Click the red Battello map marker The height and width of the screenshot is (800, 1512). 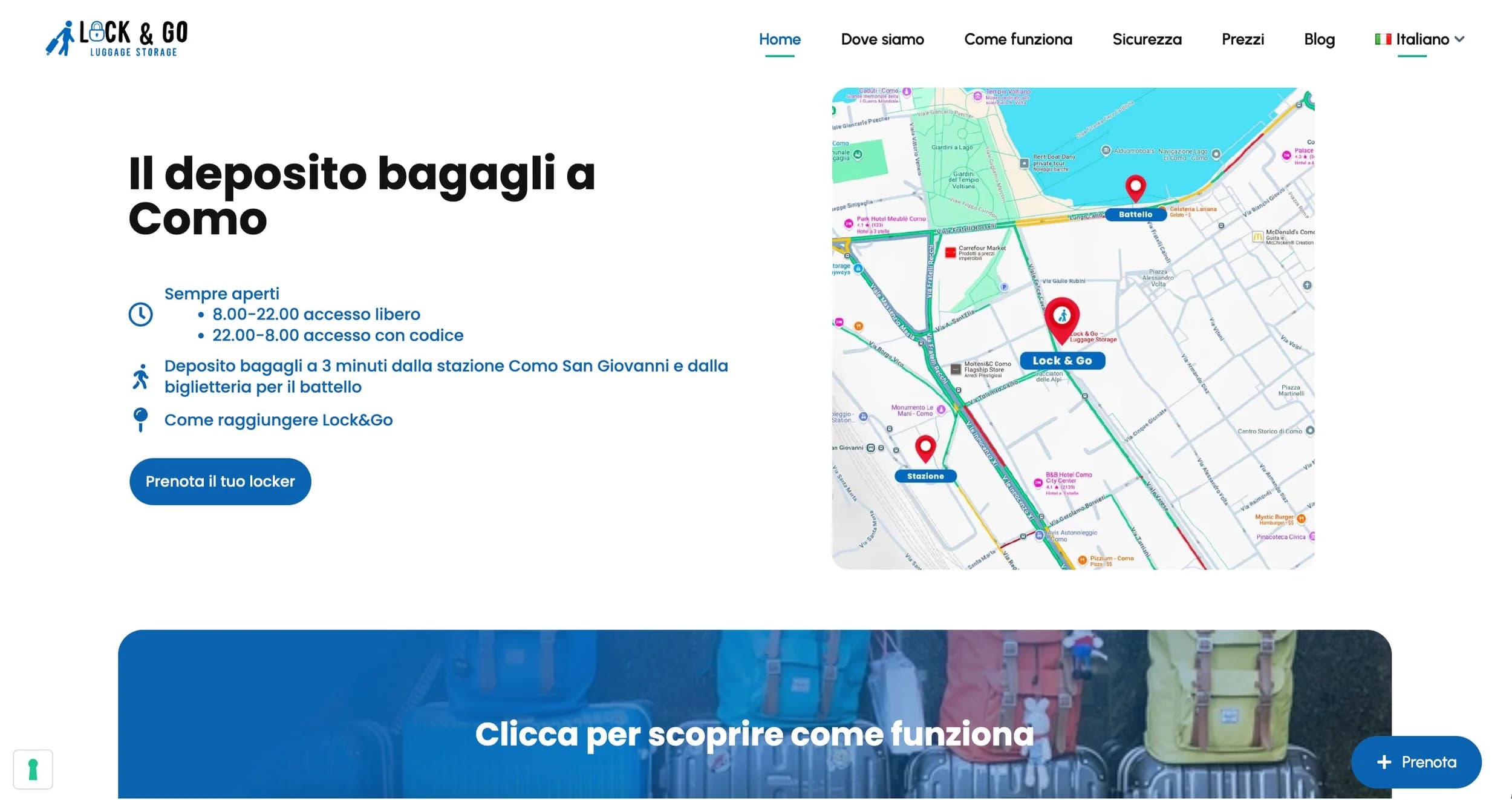(1135, 188)
